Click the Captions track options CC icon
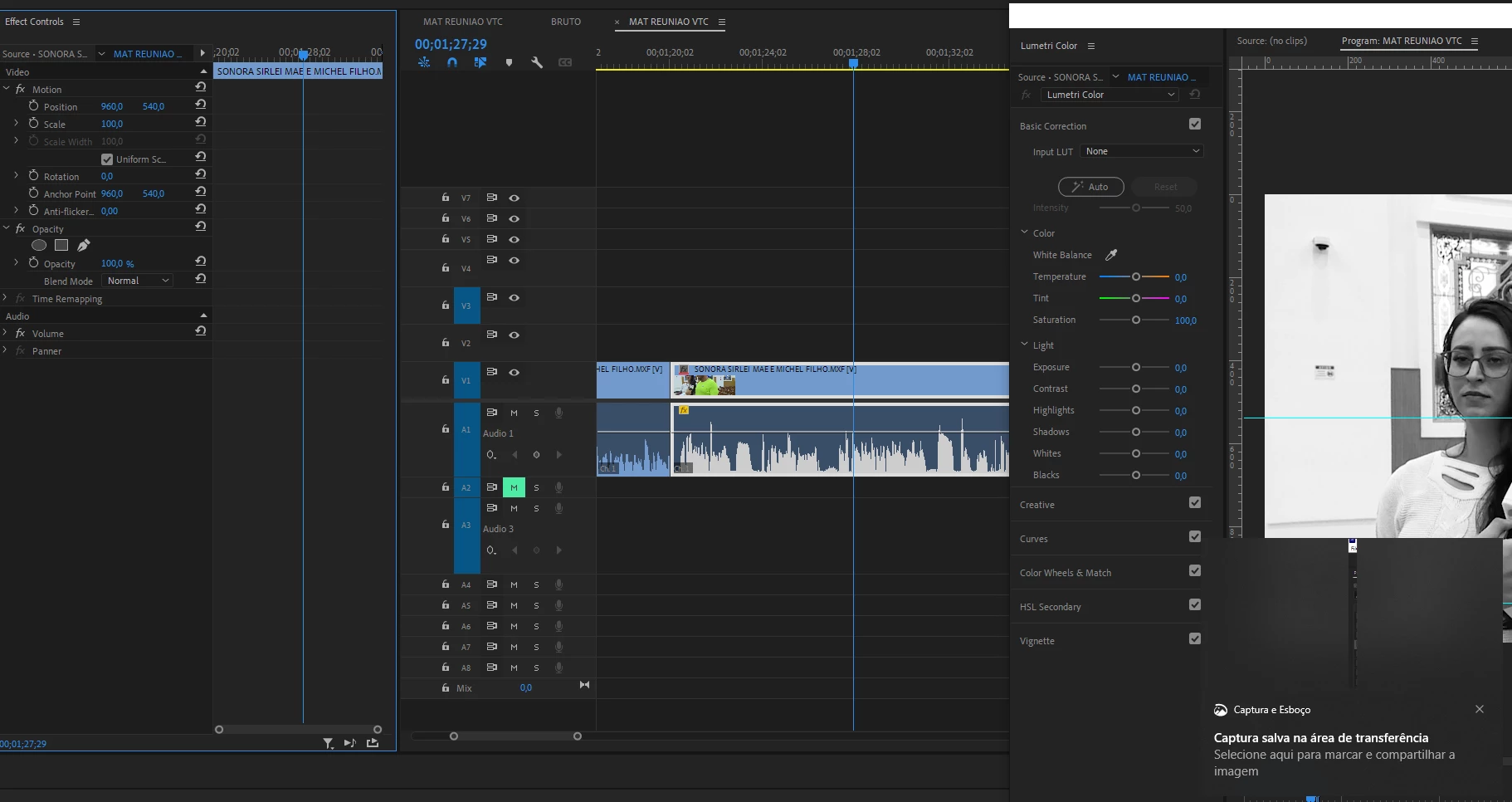1512x802 pixels. (565, 62)
